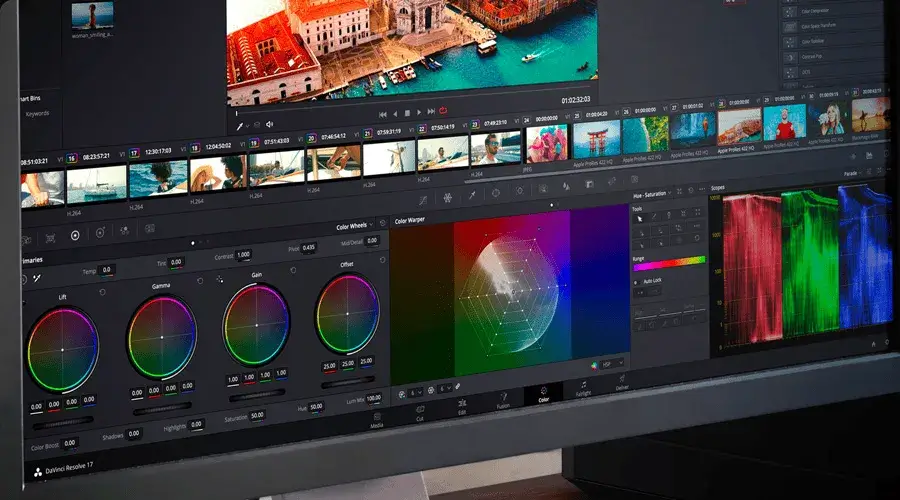Switch to the Fusion page

[503, 401]
